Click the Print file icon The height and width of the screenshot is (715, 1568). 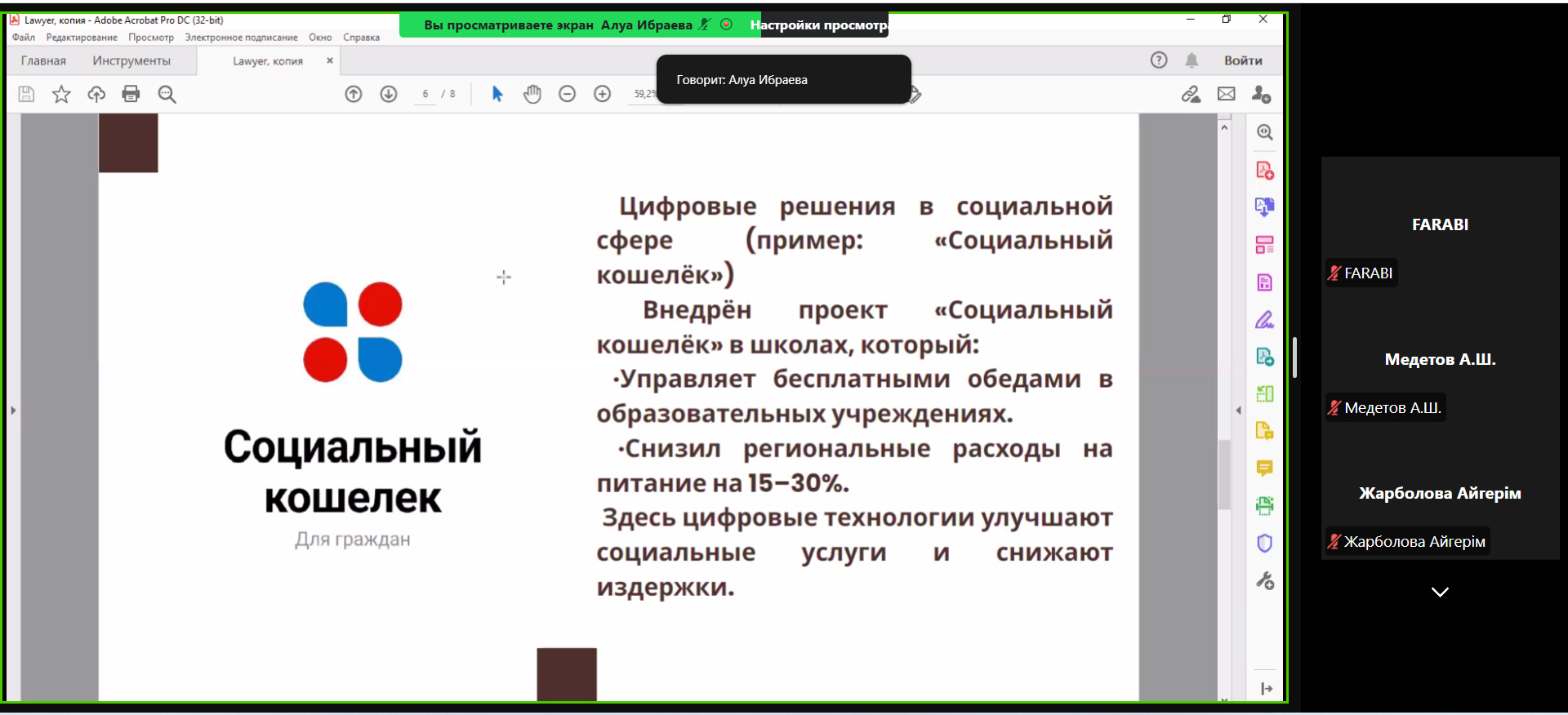tap(131, 94)
